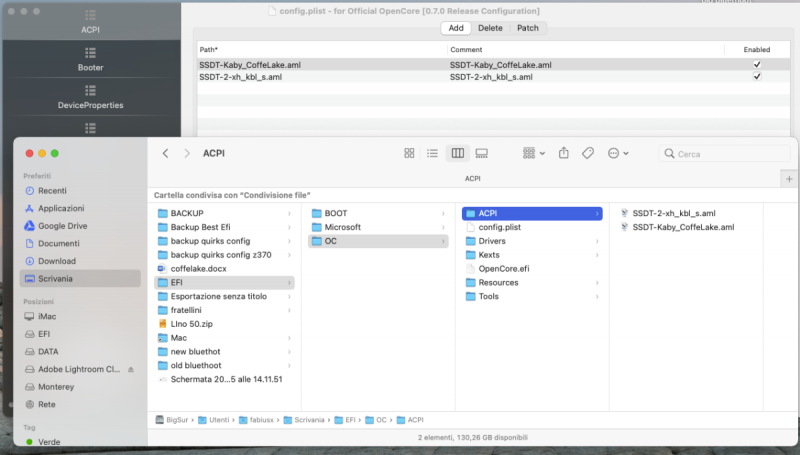
Task: Open Download in the Finder sidebar
Action: pyautogui.click(x=80, y=261)
